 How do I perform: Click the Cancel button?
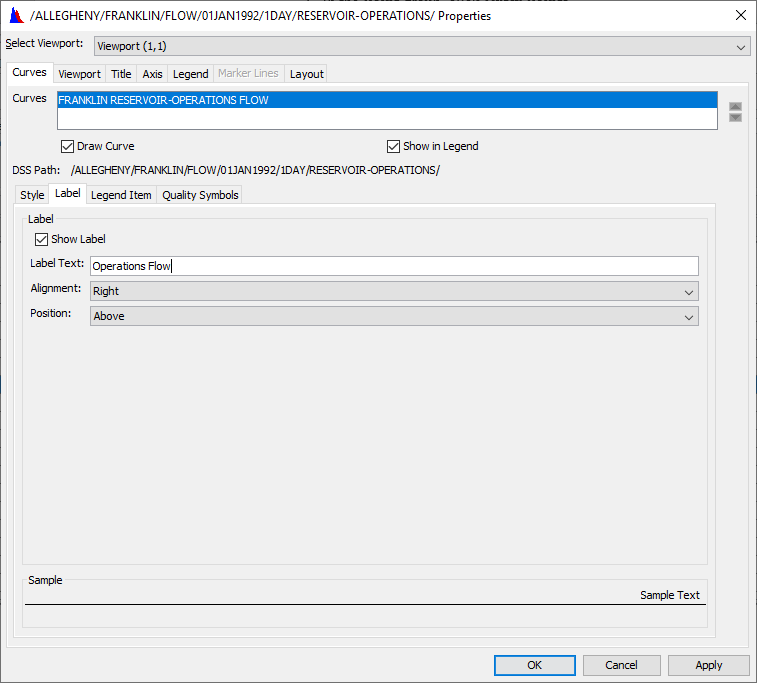[x=621, y=665]
